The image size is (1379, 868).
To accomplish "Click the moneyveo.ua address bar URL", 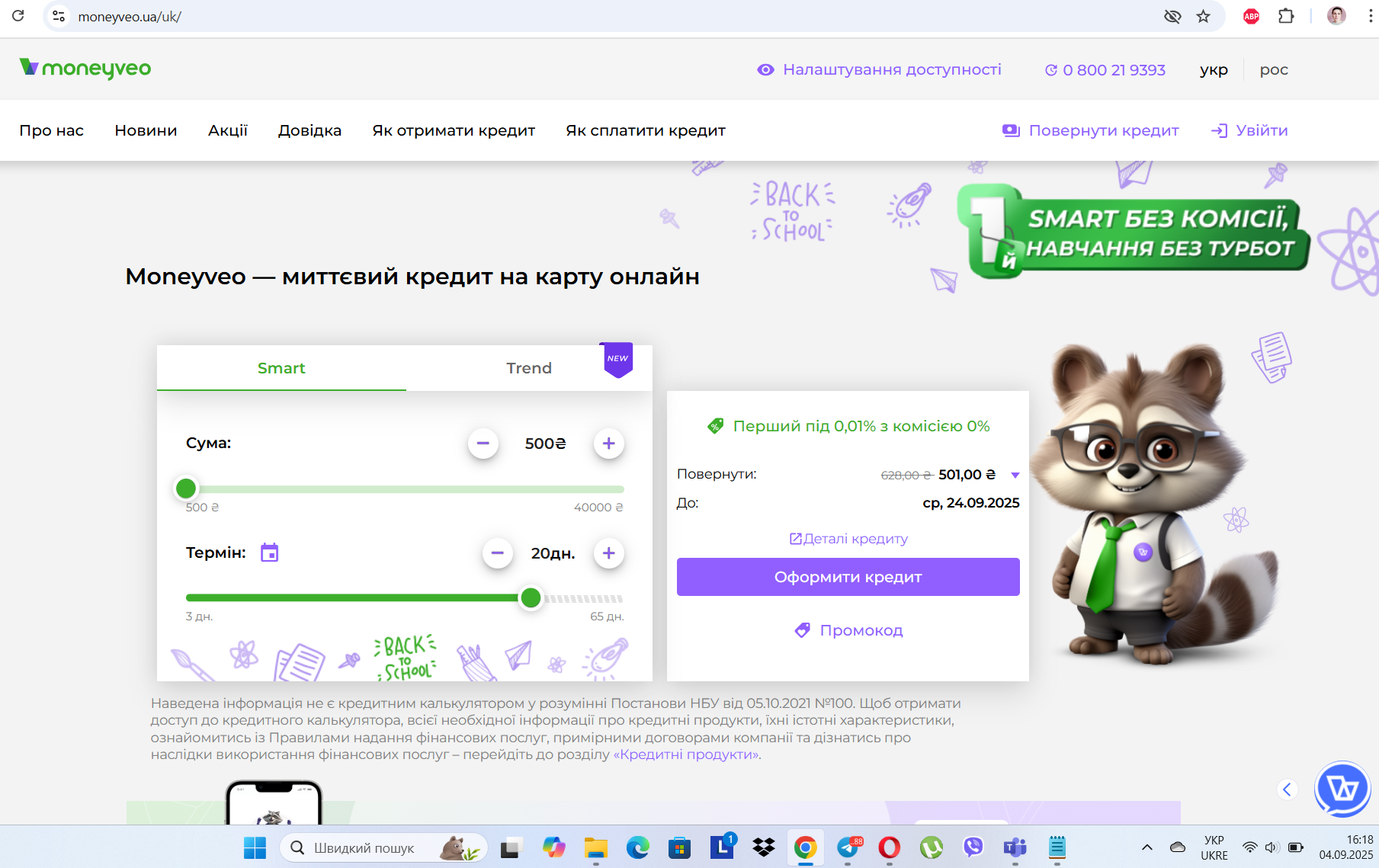I will (129, 17).
